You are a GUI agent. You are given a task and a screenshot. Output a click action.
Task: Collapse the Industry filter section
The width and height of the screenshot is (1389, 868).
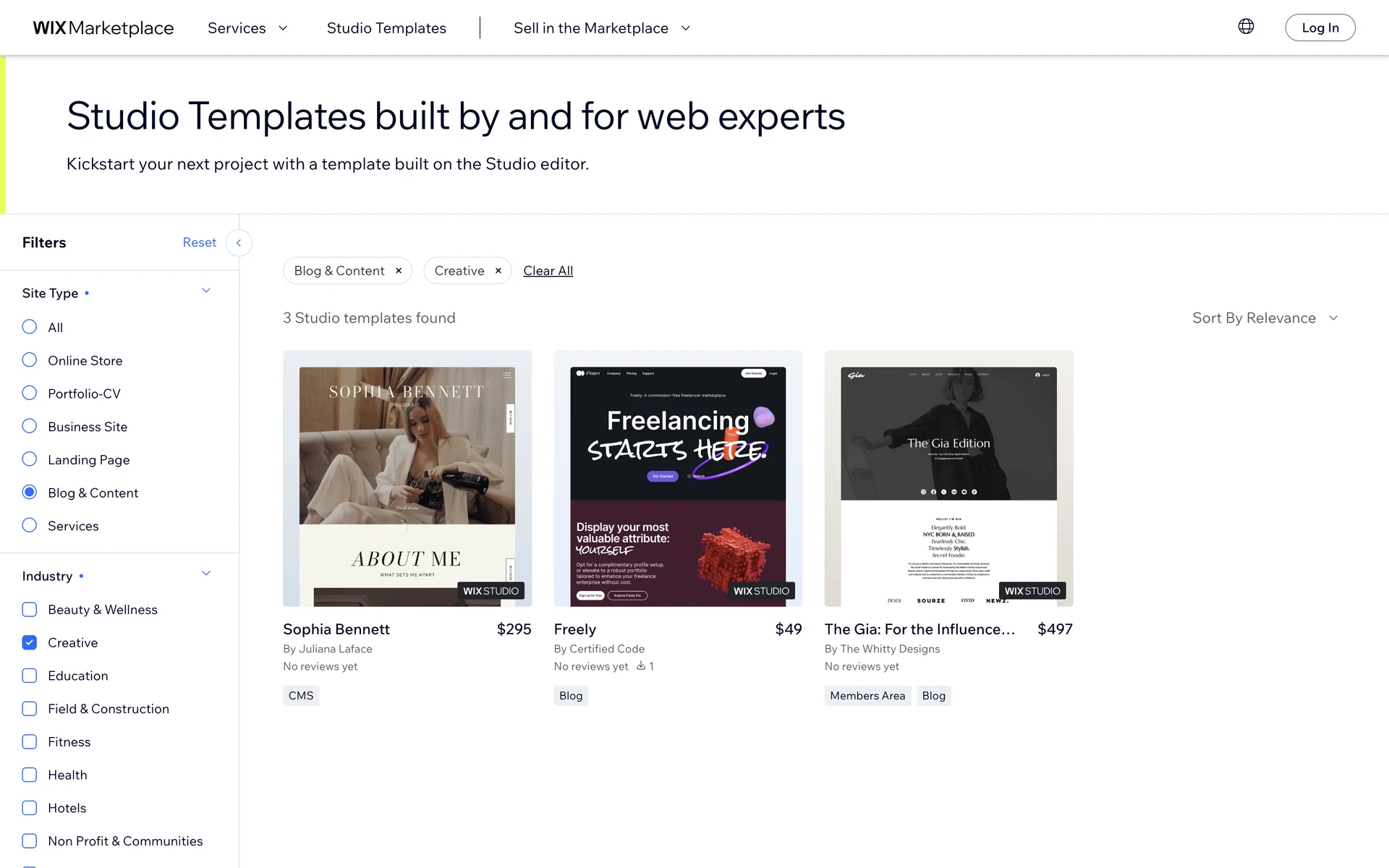pos(206,574)
